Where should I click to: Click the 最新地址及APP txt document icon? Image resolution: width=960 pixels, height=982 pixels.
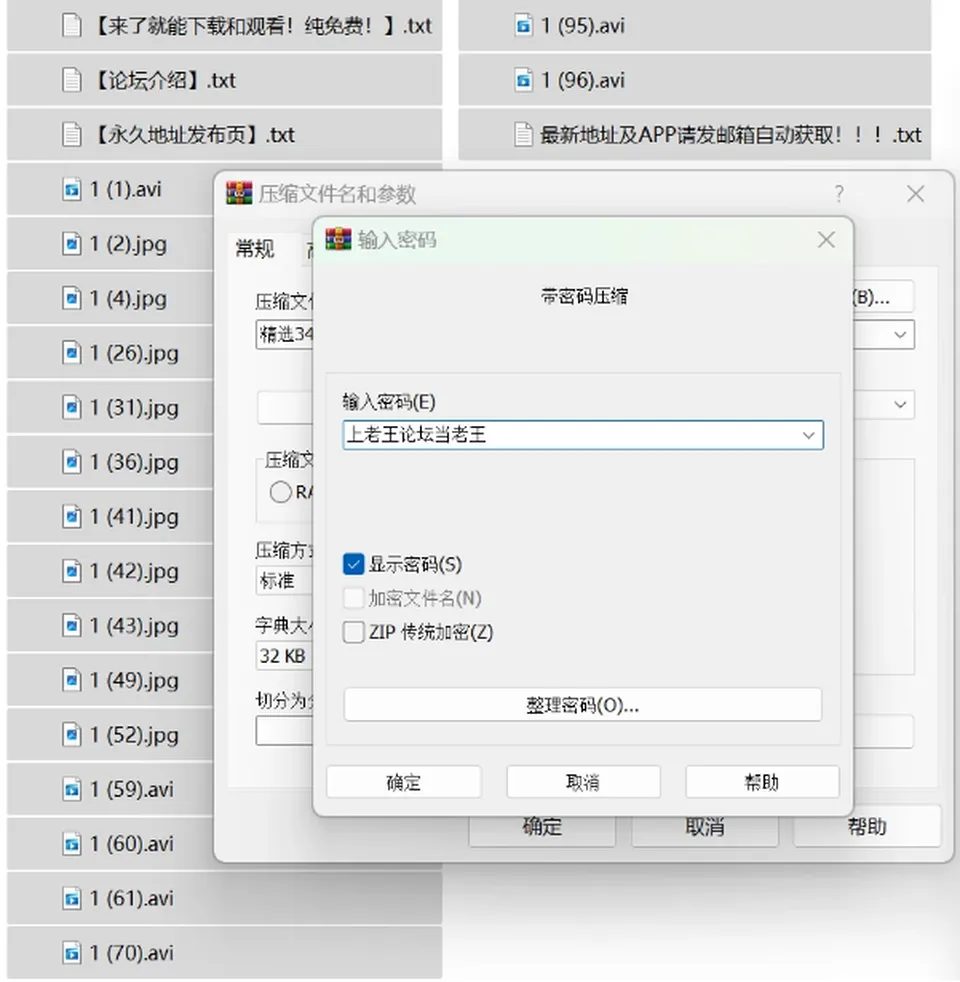tap(523, 135)
